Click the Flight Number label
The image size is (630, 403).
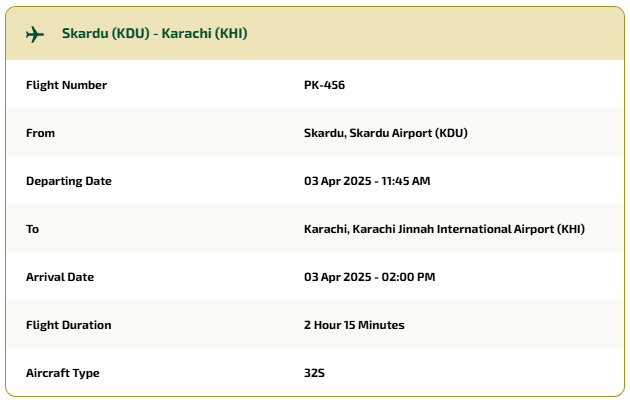(x=66, y=85)
